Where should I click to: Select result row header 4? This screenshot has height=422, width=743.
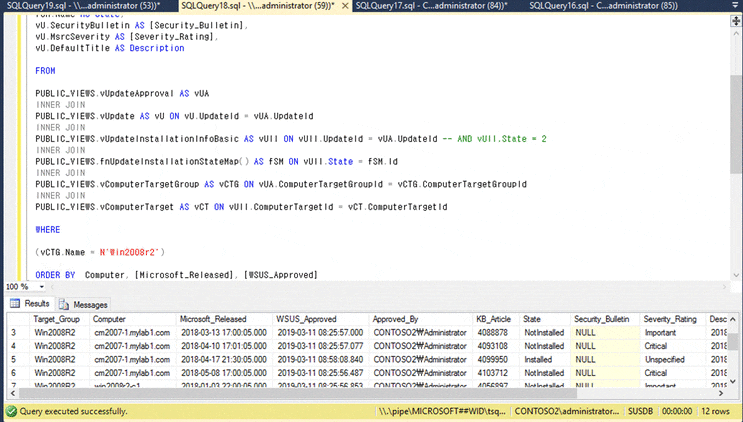click(19, 346)
